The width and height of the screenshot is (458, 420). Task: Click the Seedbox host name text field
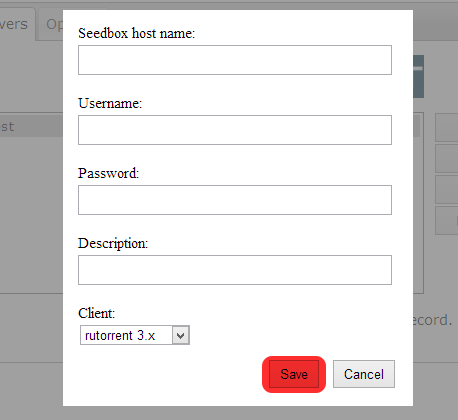(235, 60)
